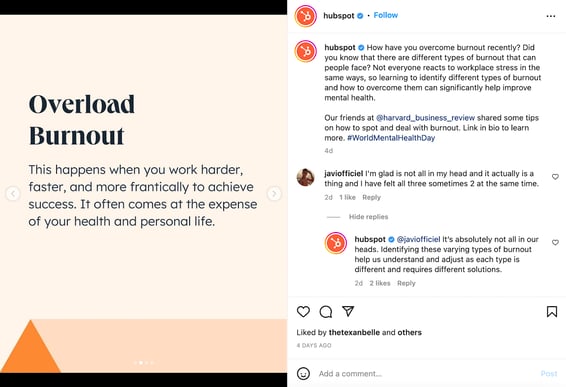
Task: Share the post via the paper plane icon
Action: pyautogui.click(x=348, y=311)
